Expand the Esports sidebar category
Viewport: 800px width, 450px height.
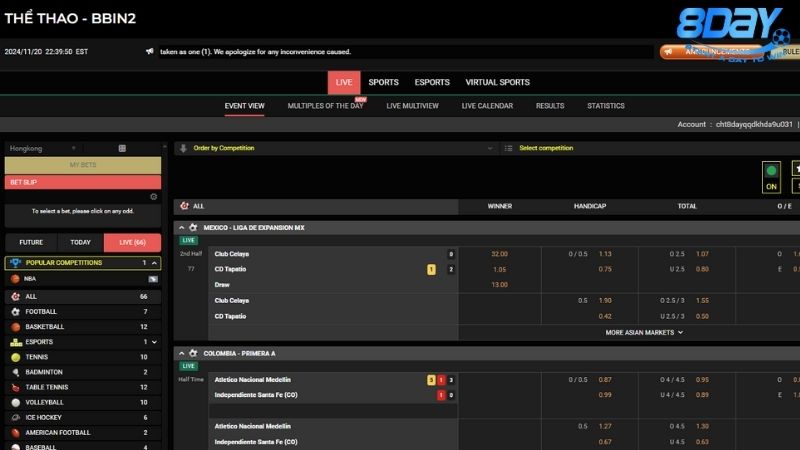point(154,342)
